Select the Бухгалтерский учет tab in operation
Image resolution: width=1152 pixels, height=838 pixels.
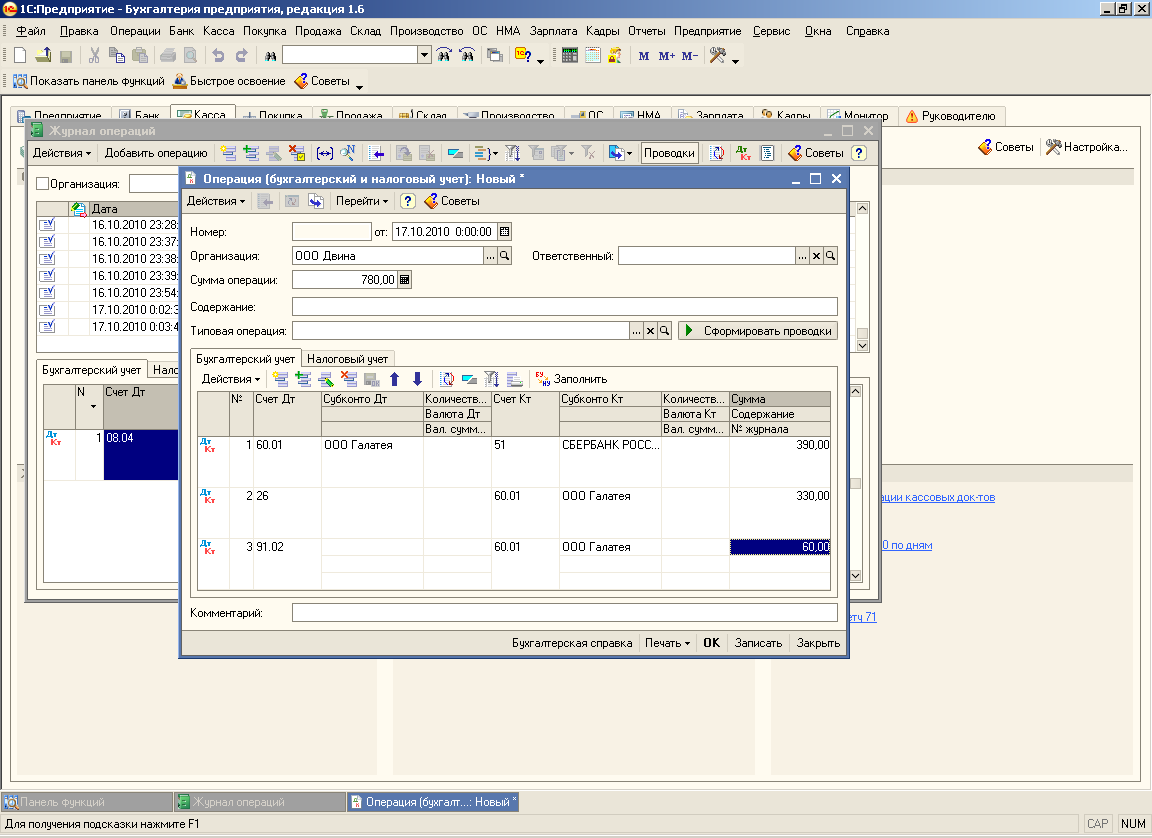coord(245,359)
